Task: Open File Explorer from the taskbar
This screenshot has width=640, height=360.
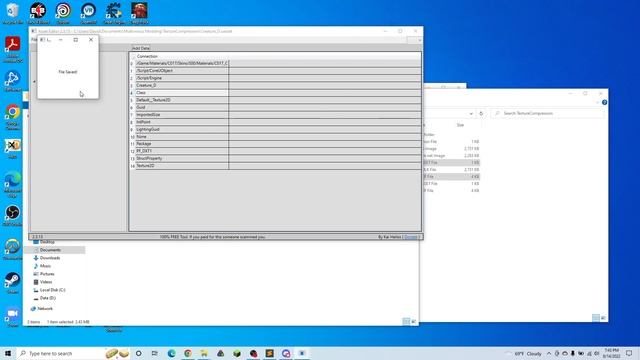Action: click(204, 353)
